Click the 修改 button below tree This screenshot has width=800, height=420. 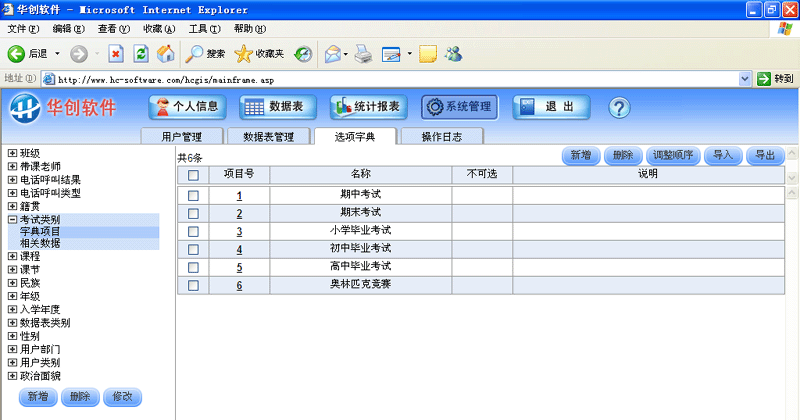coord(122,397)
